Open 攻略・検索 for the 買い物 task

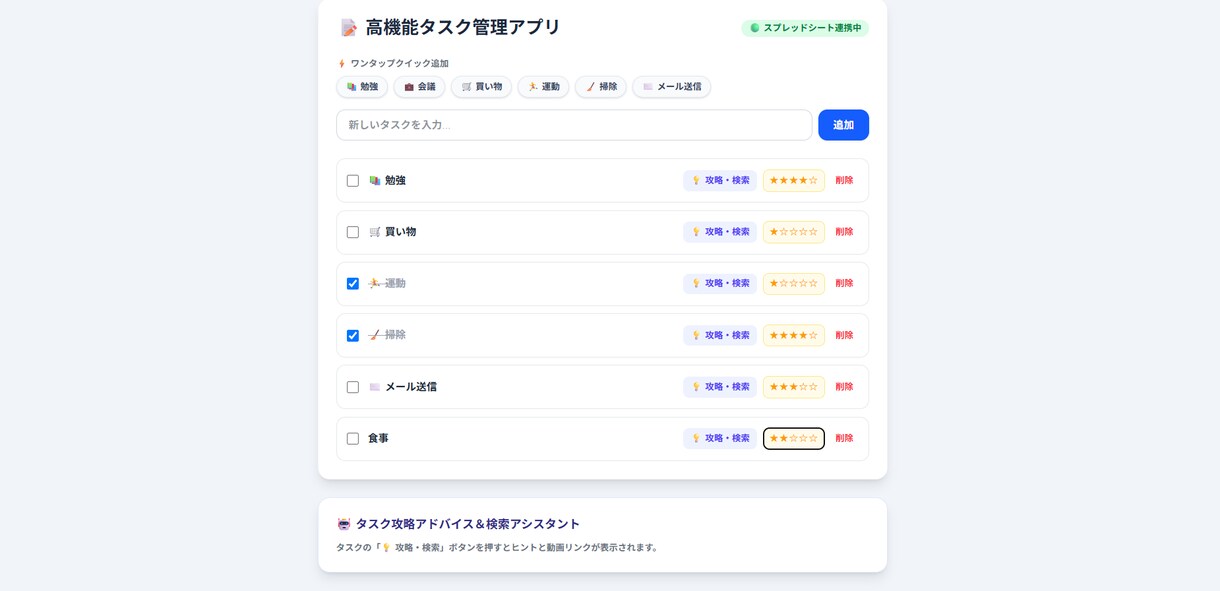point(720,232)
